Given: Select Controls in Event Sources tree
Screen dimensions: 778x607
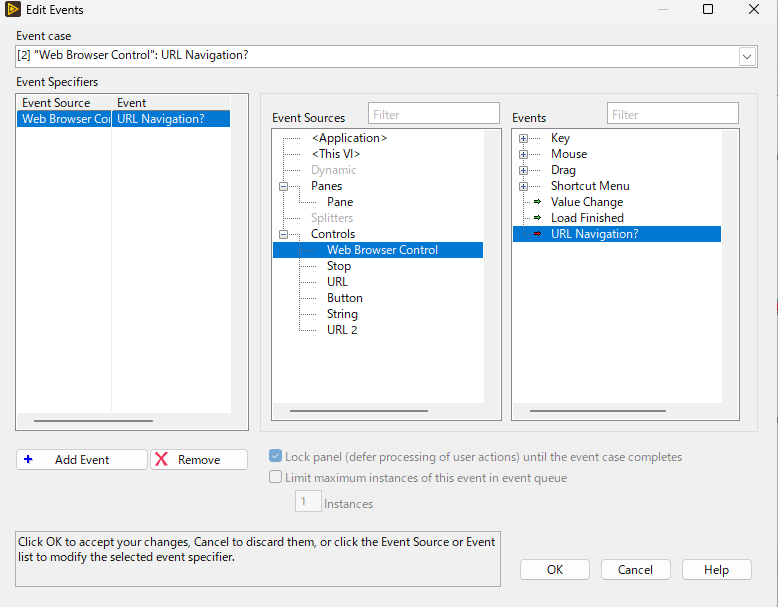Looking at the screenshot, I should coord(333,234).
